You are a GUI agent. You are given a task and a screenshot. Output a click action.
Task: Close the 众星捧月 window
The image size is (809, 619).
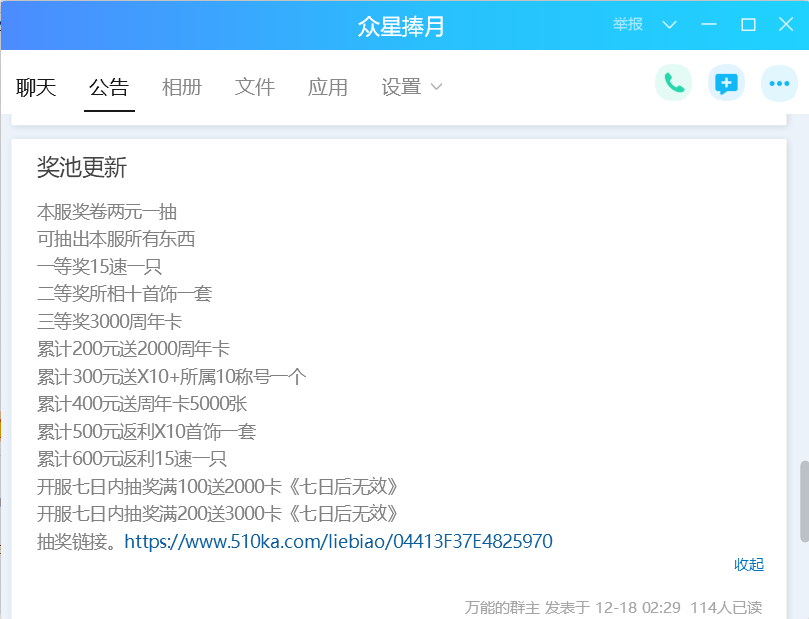(x=785, y=25)
